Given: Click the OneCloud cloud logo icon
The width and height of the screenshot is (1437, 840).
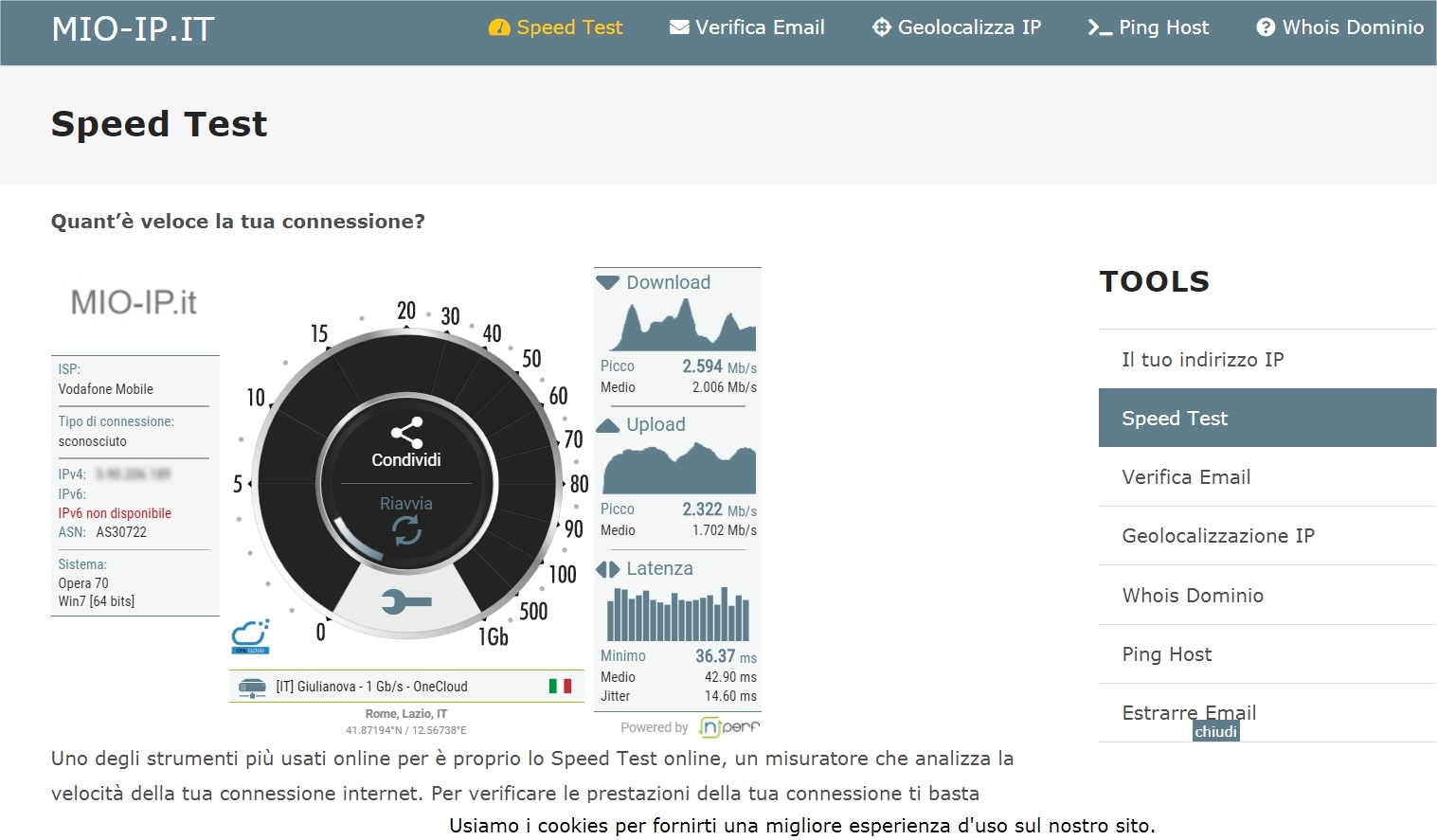Looking at the screenshot, I should (251, 635).
